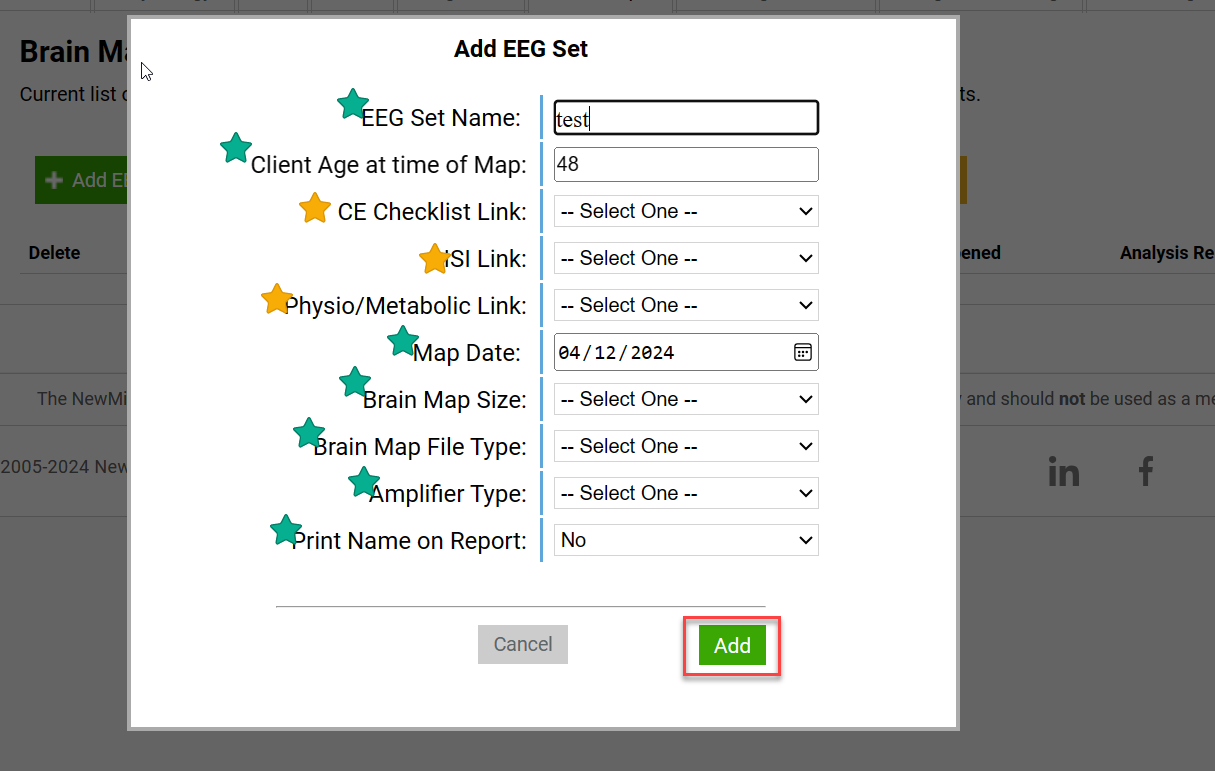1215x771 pixels.
Task: Open the CE Checklist Link dropdown
Action: (x=686, y=211)
